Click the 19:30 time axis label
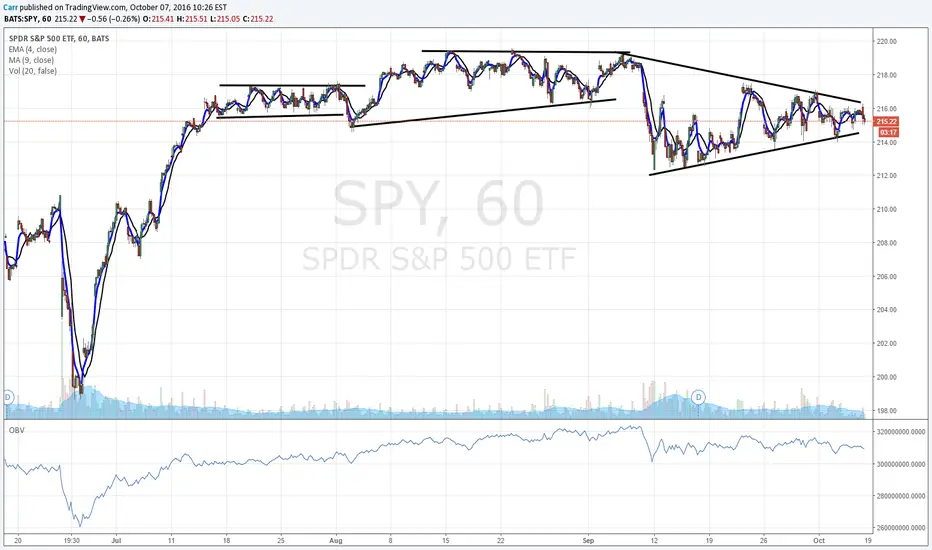932x550 pixels. click(x=71, y=541)
